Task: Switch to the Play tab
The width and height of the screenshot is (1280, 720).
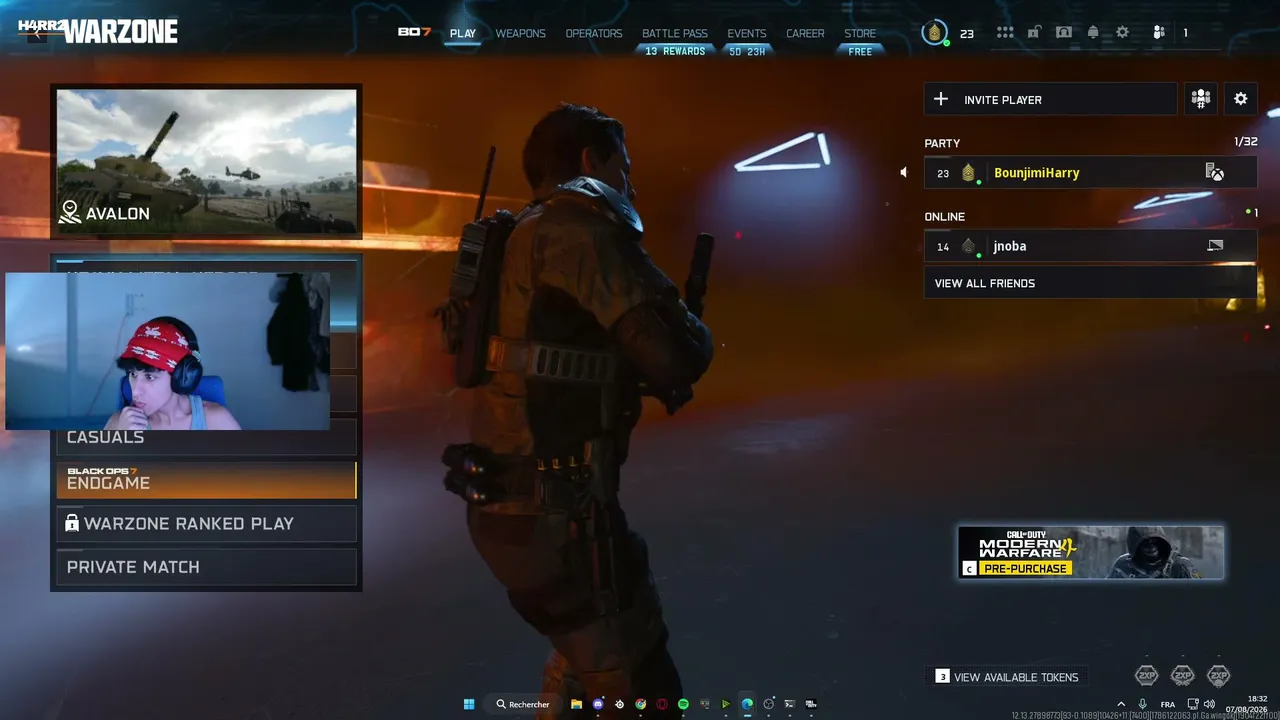Action: [x=463, y=33]
